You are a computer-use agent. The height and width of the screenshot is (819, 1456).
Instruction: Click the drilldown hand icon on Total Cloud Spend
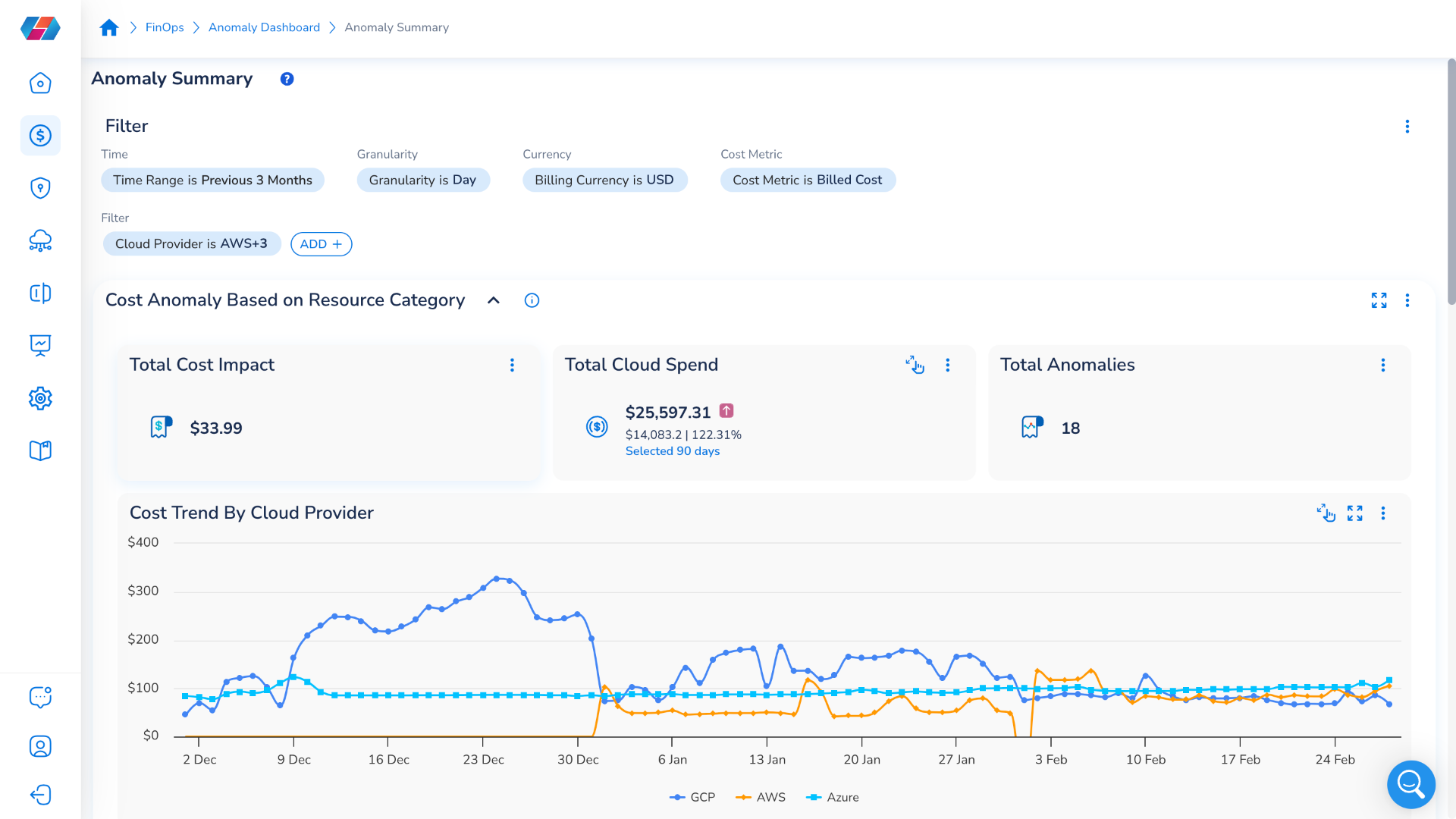click(x=915, y=366)
